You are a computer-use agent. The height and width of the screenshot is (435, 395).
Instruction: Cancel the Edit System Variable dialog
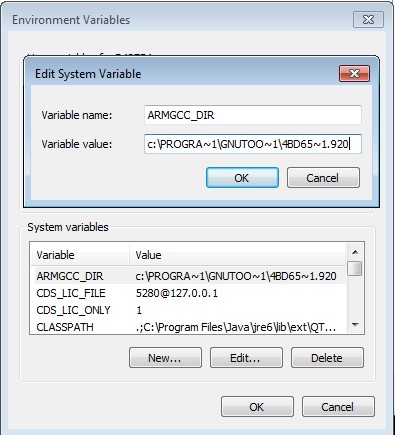click(x=323, y=178)
